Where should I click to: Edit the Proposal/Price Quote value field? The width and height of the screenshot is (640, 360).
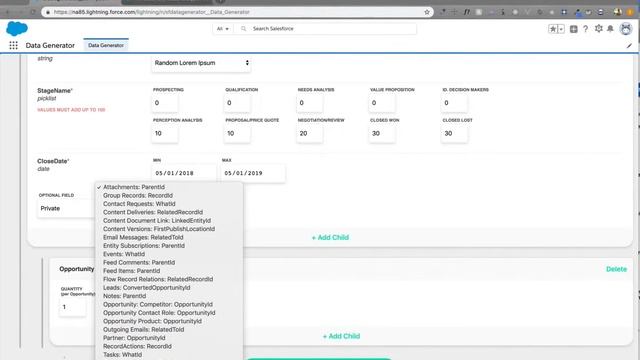coord(237,133)
